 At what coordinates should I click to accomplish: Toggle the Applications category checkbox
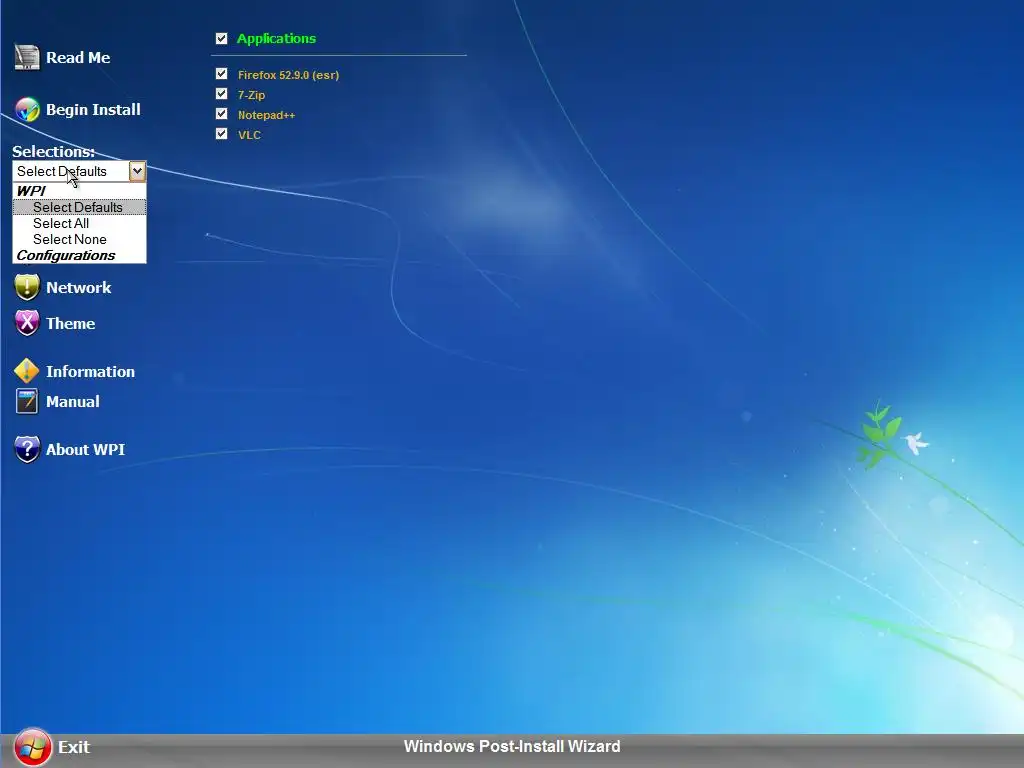coord(221,39)
